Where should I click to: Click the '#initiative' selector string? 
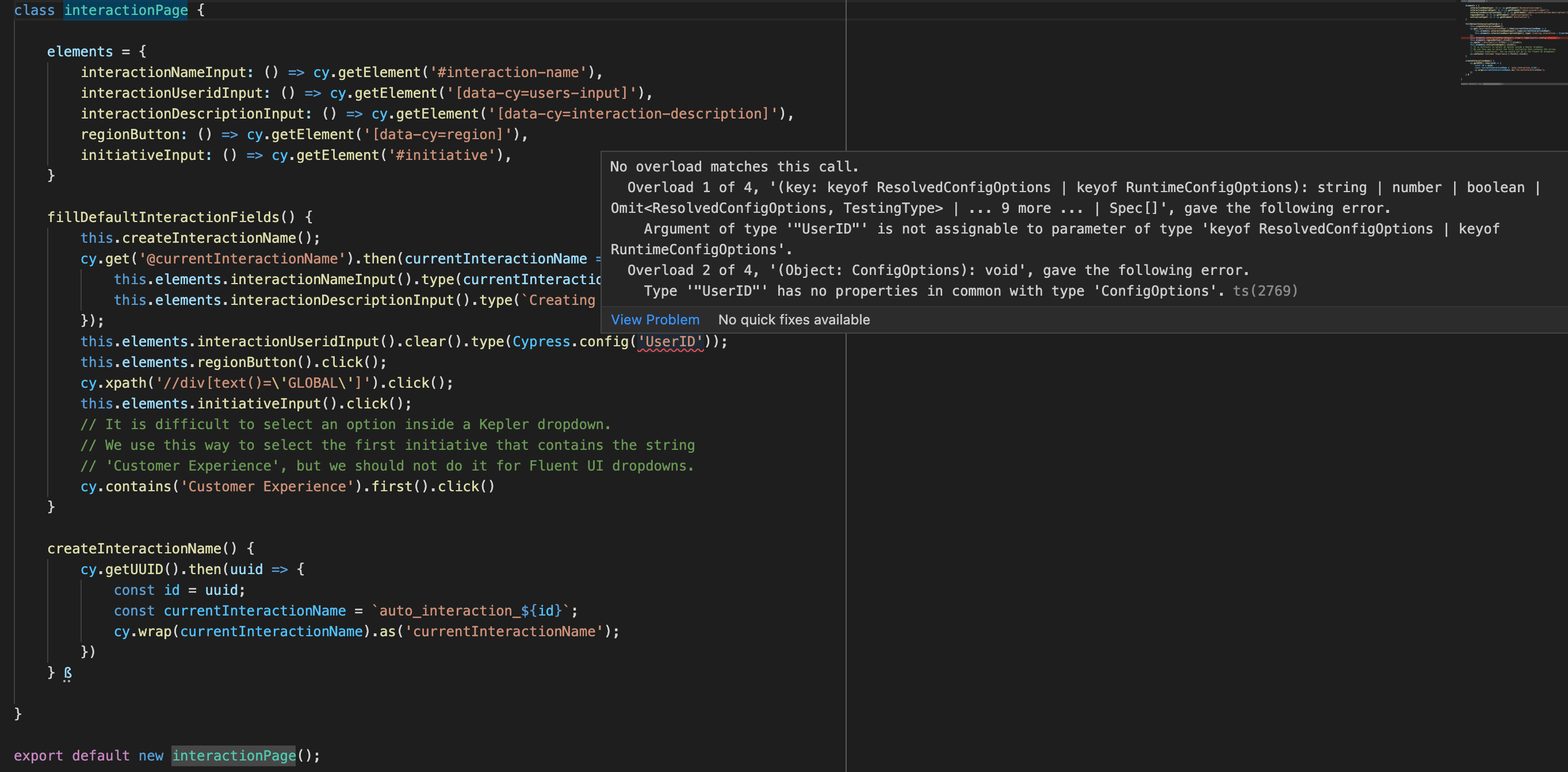(441, 155)
